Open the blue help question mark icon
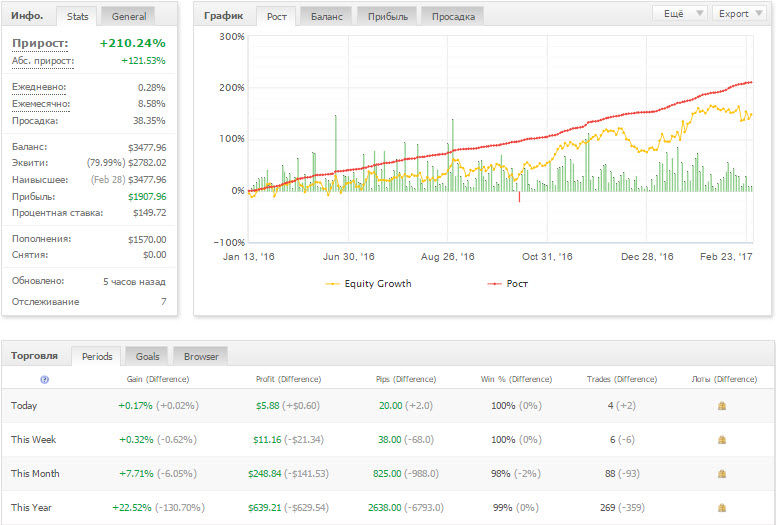The width and height of the screenshot is (776, 525). click(x=45, y=380)
